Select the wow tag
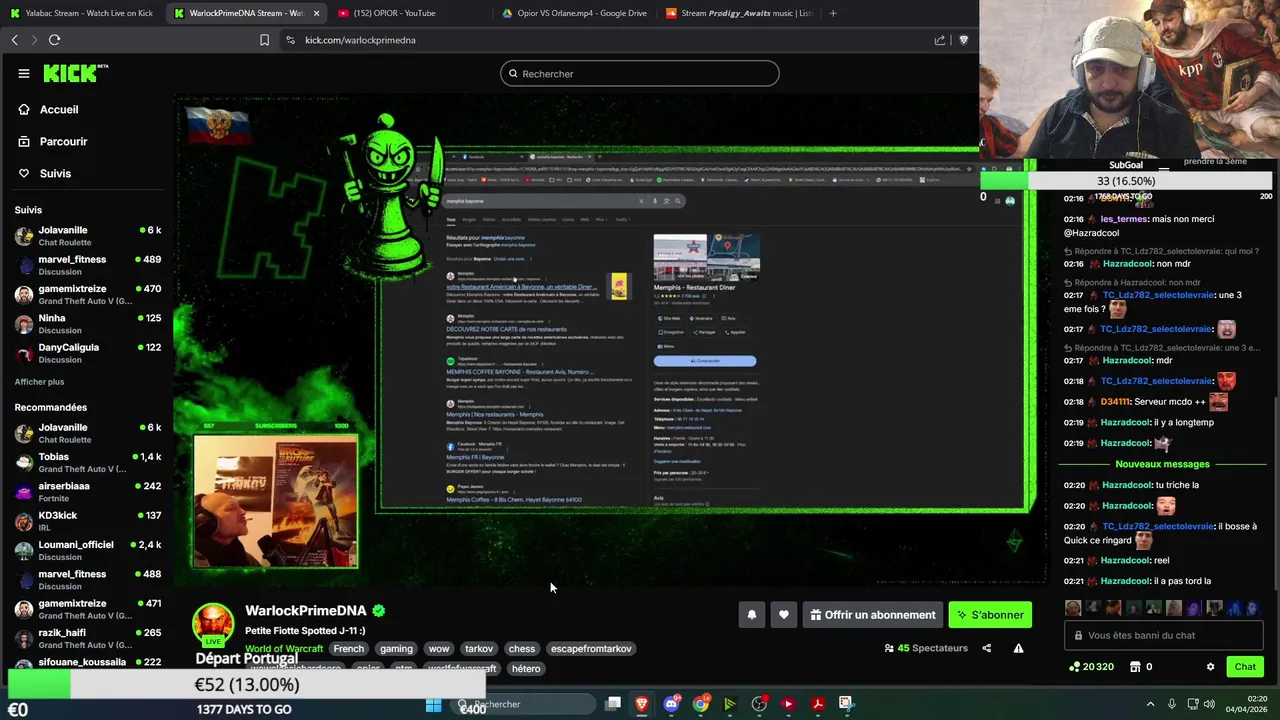This screenshot has height=720, width=1280. pyautogui.click(x=439, y=648)
